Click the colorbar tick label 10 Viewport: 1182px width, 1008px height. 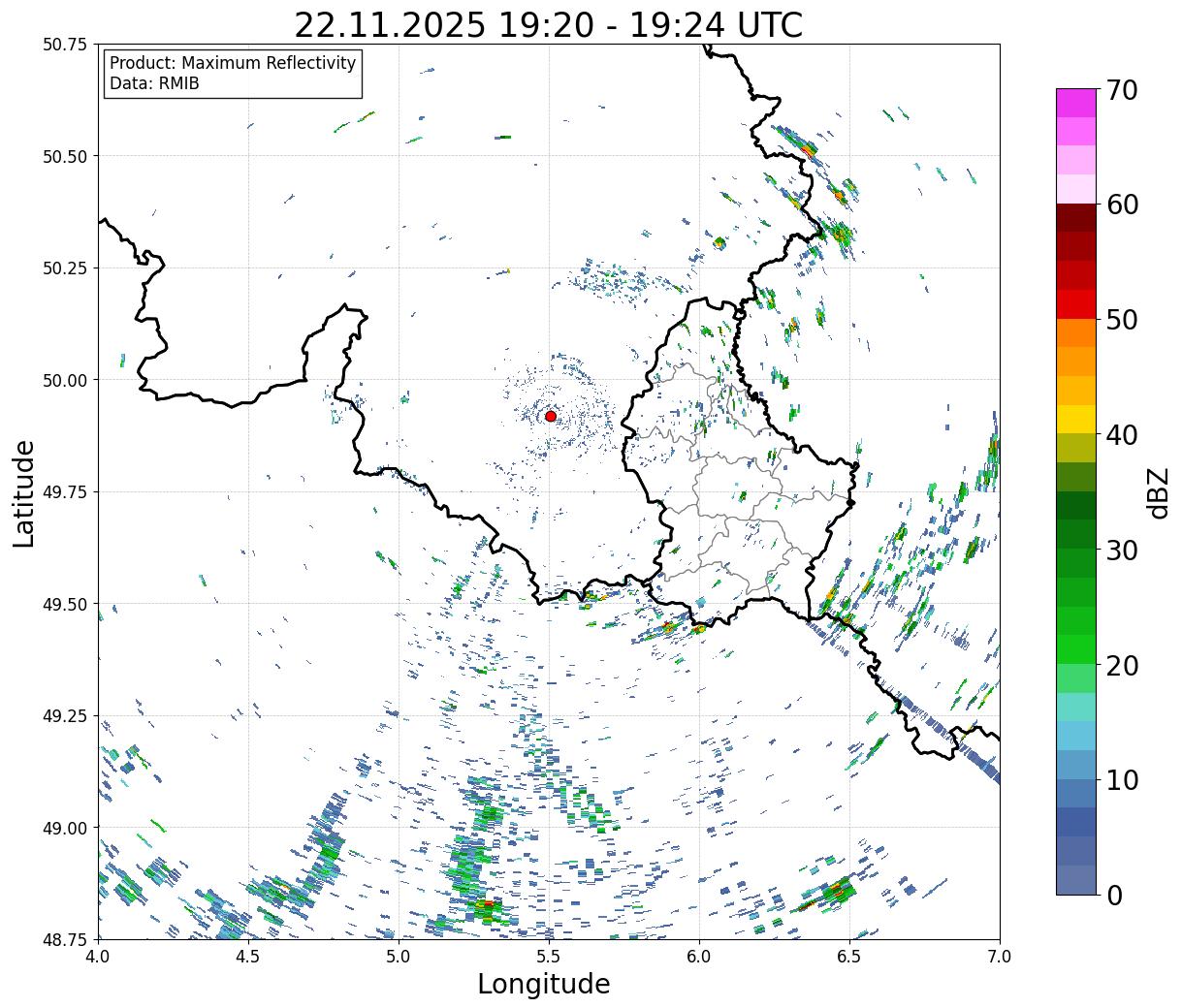point(1122,780)
